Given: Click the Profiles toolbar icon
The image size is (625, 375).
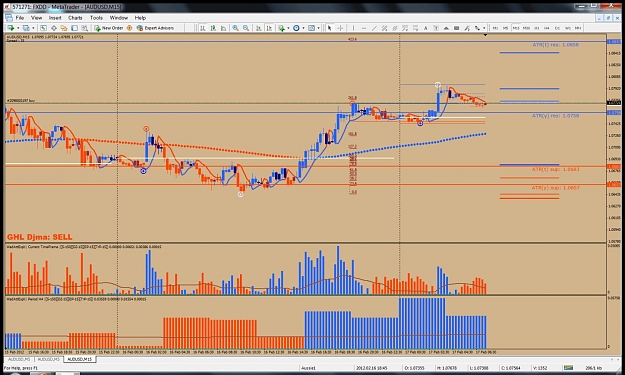Looking at the screenshot, I should (26, 28).
